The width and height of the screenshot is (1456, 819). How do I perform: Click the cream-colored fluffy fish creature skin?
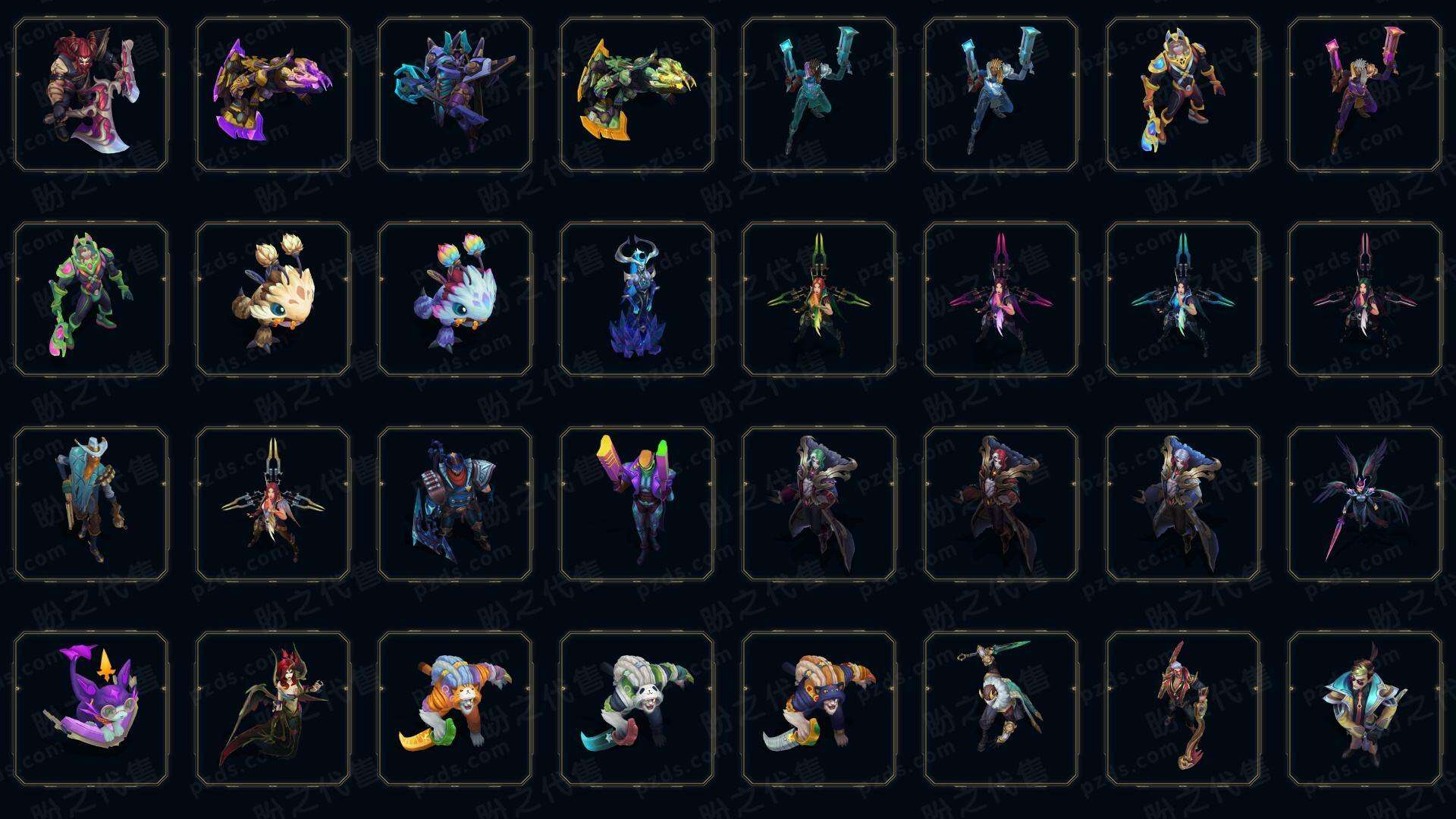(x=273, y=299)
